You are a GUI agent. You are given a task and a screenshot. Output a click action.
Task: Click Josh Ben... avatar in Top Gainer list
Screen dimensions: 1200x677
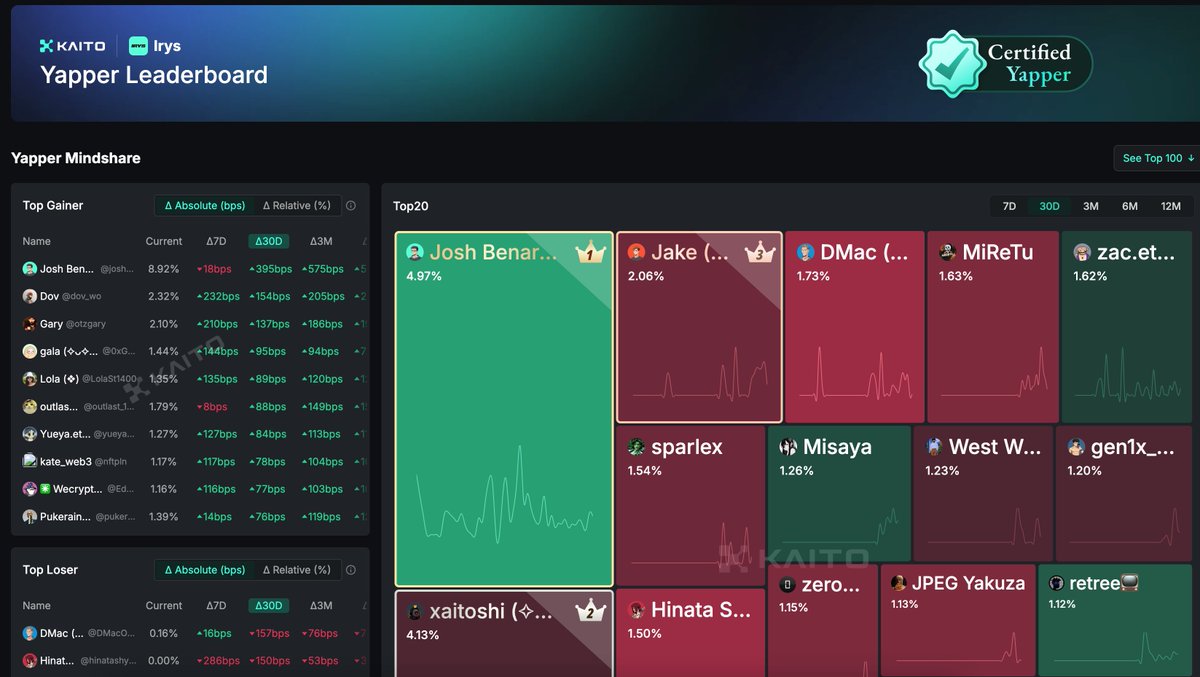click(x=30, y=269)
